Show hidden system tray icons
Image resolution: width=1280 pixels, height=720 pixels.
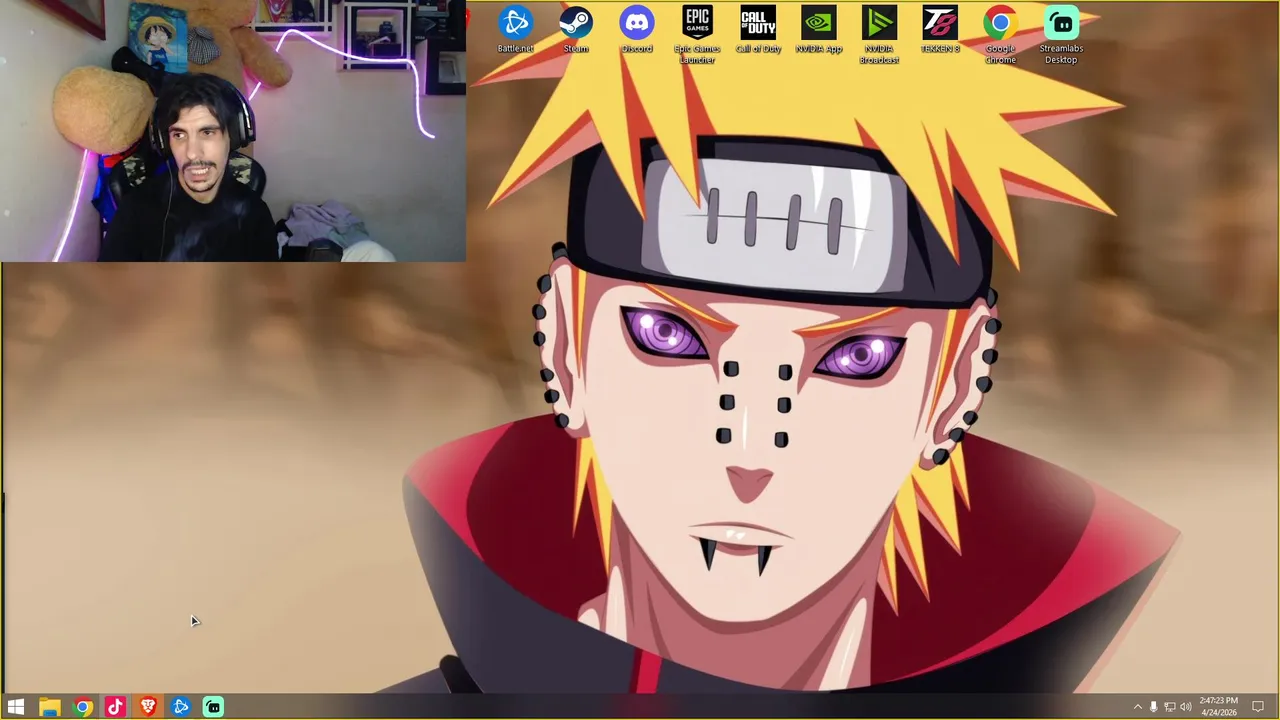(1137, 707)
